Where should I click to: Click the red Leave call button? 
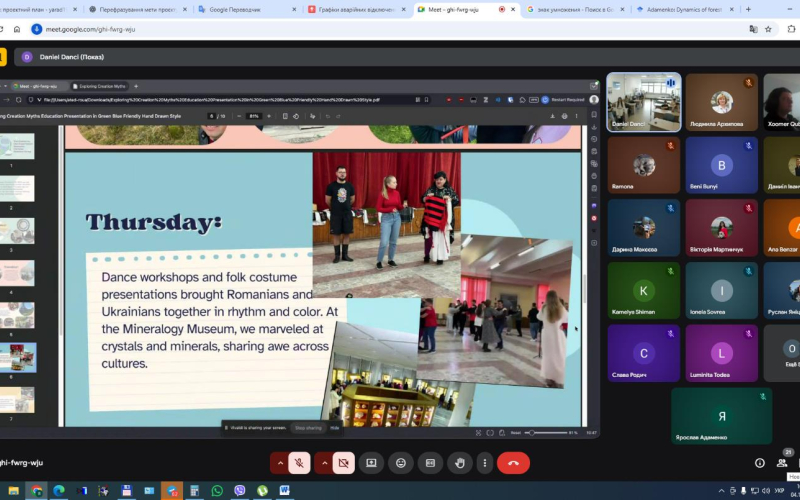513,463
